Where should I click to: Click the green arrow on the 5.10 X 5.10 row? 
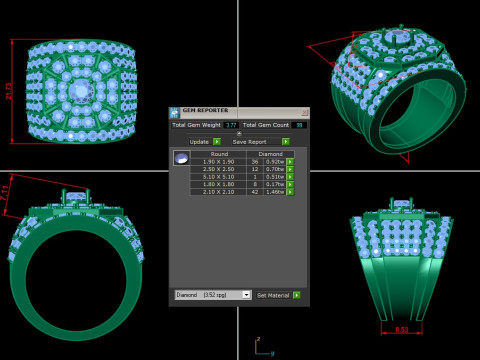290,177
